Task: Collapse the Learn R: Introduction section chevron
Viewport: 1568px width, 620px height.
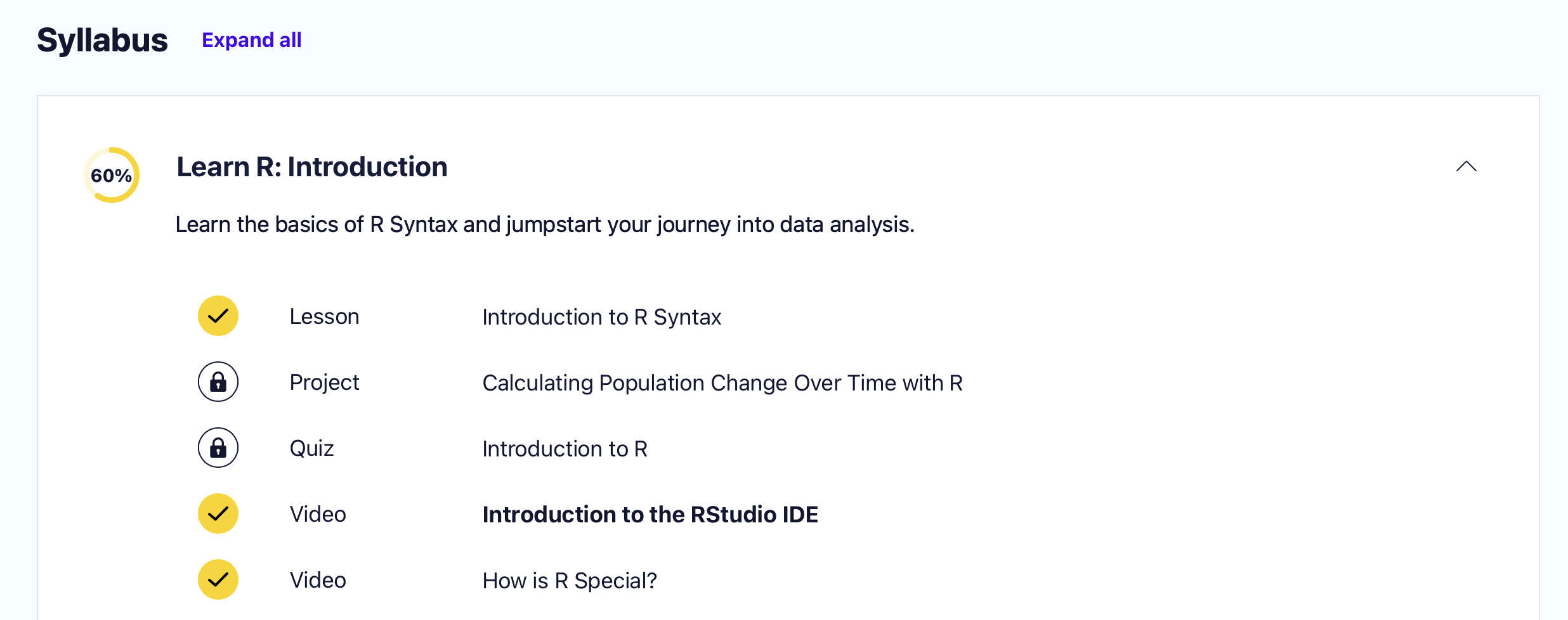Action: click(1466, 167)
